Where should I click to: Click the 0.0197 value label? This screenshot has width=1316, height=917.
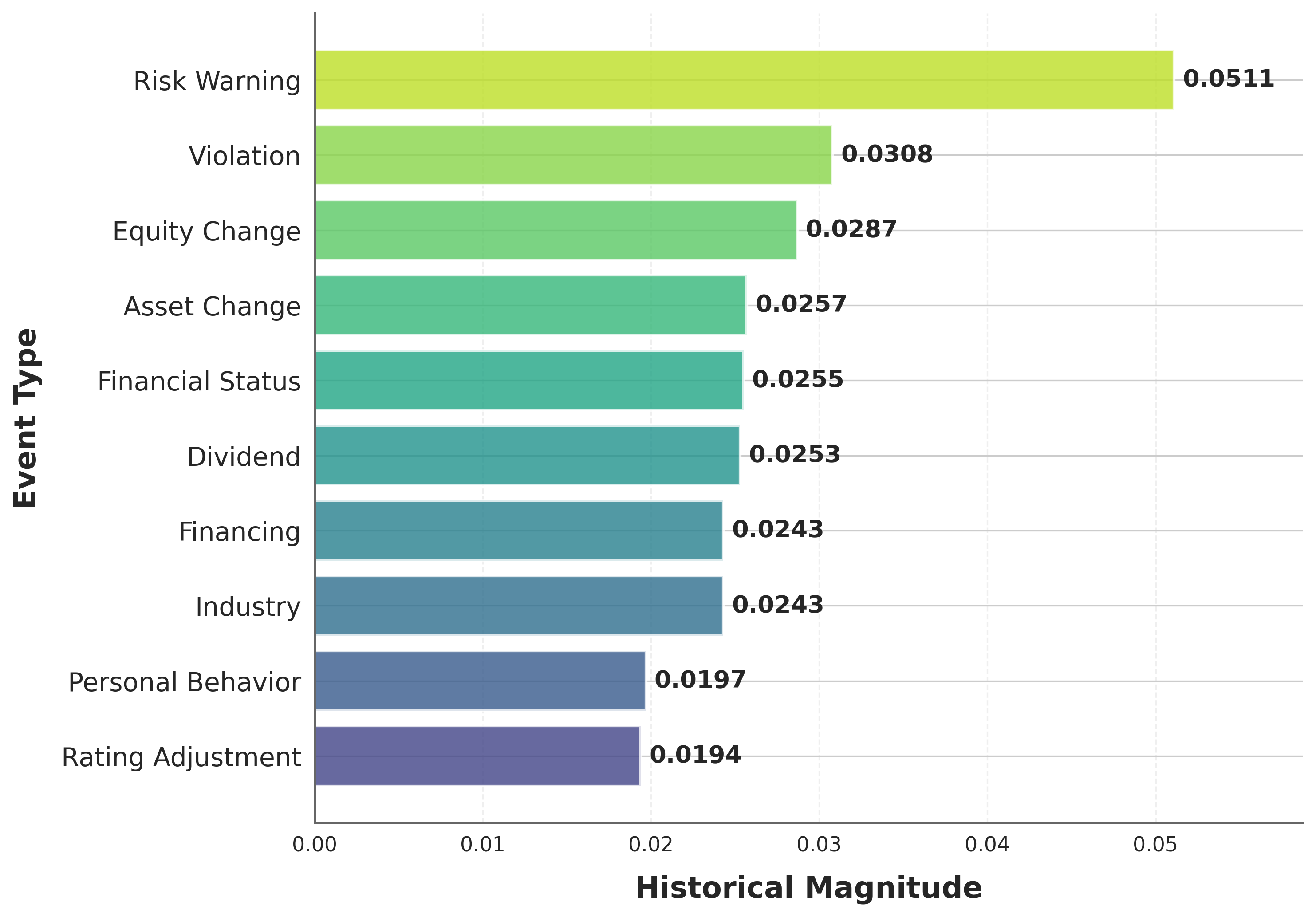[700, 680]
